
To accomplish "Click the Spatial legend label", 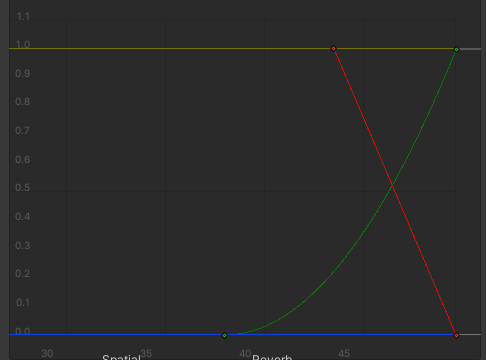I will pos(121,357).
